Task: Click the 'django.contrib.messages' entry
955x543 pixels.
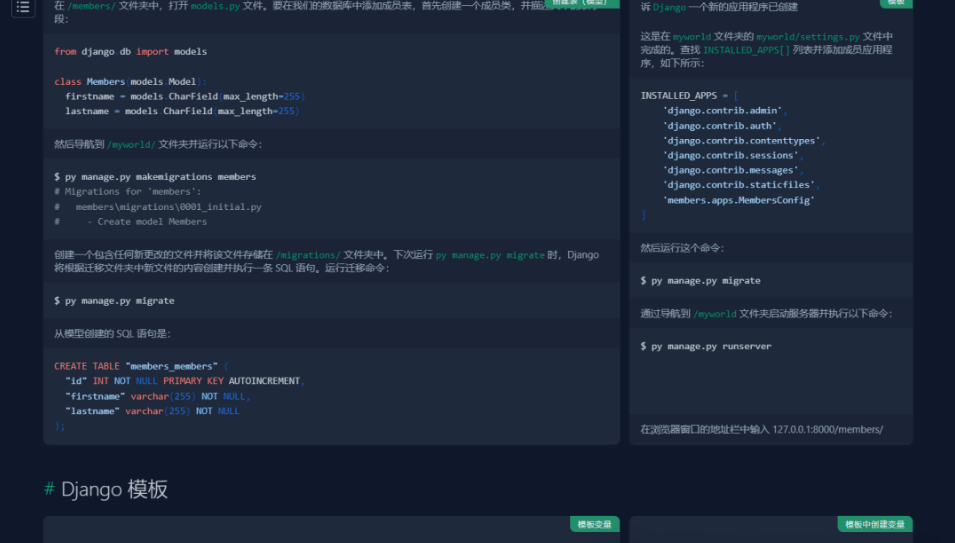Action: pyautogui.click(x=733, y=170)
